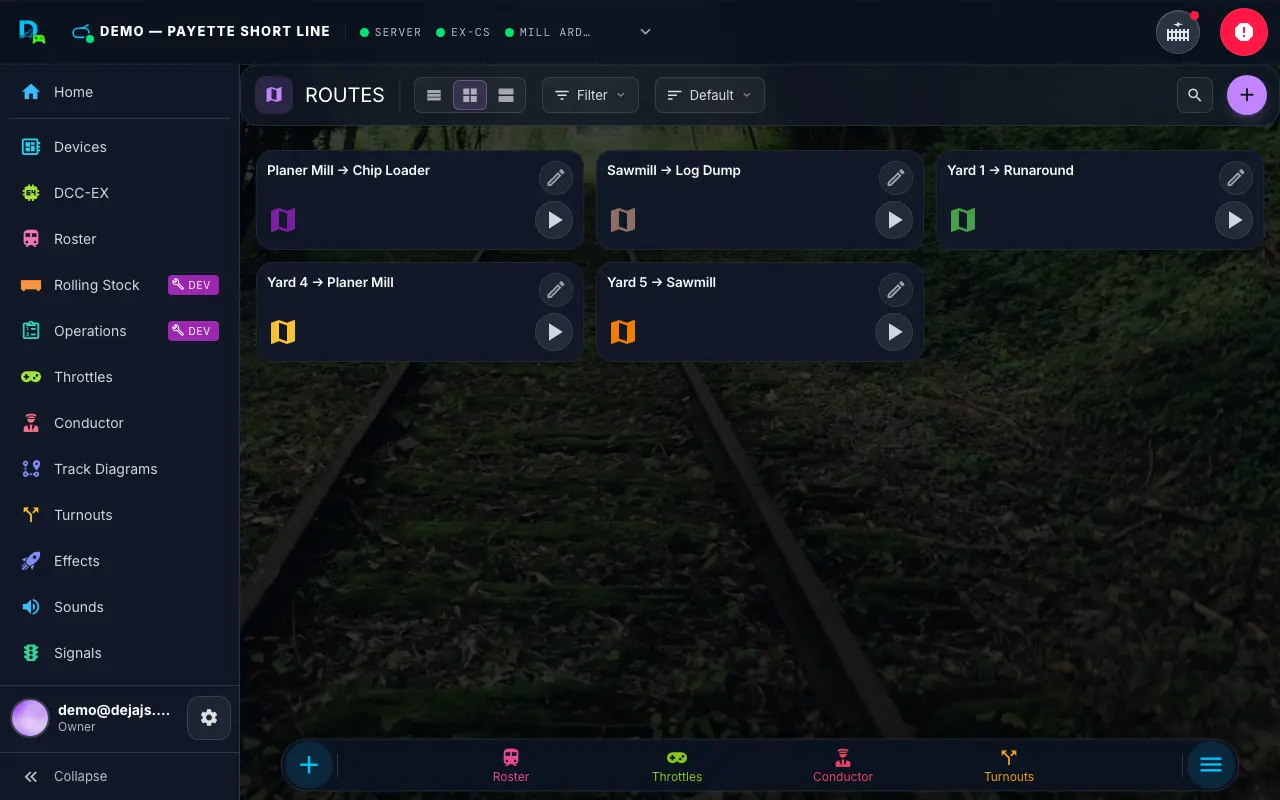This screenshot has width=1280, height=800.
Task: Click the Yard 5 → Sawmill card title
Action: 661,282
